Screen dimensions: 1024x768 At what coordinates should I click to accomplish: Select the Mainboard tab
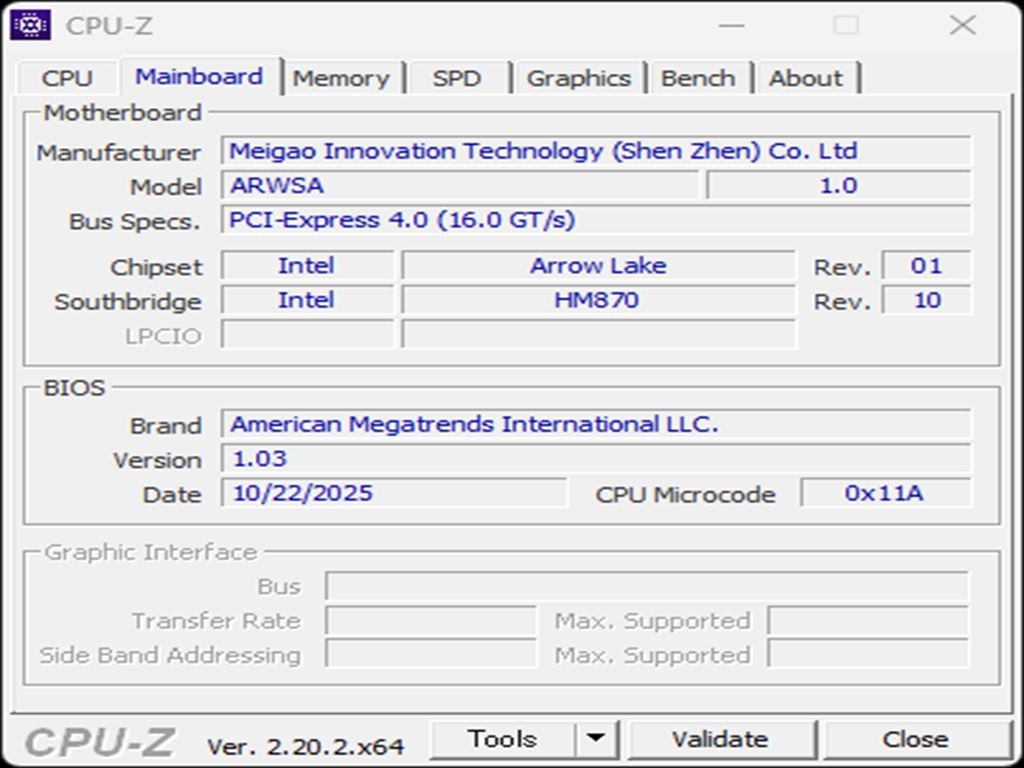200,76
